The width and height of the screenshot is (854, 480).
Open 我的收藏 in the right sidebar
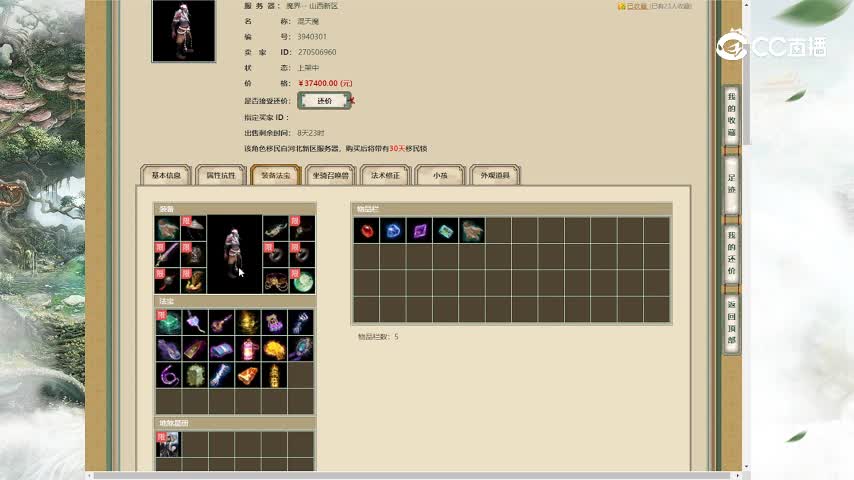(731, 115)
